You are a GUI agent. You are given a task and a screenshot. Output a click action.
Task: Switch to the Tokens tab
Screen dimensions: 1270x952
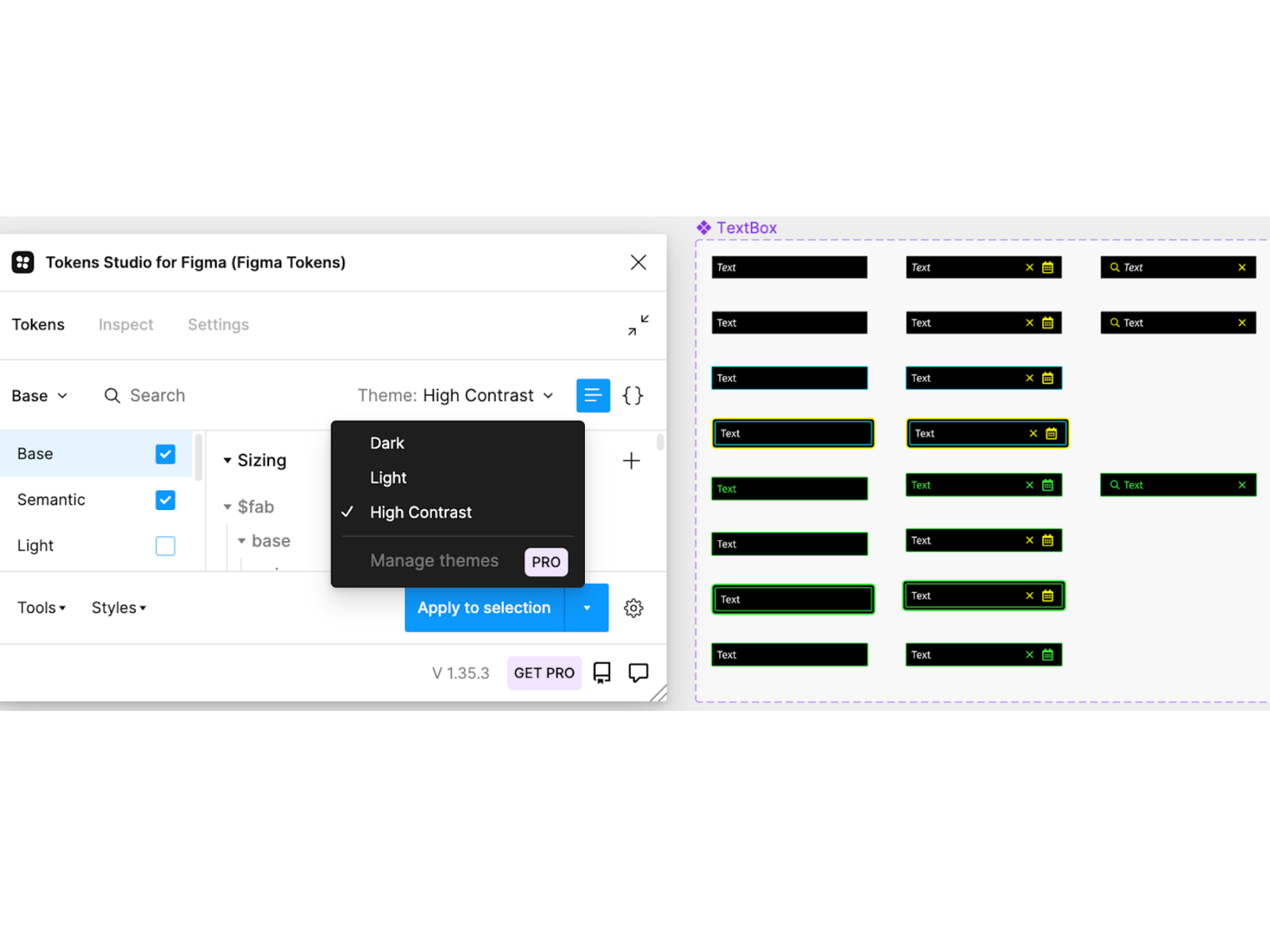38,325
